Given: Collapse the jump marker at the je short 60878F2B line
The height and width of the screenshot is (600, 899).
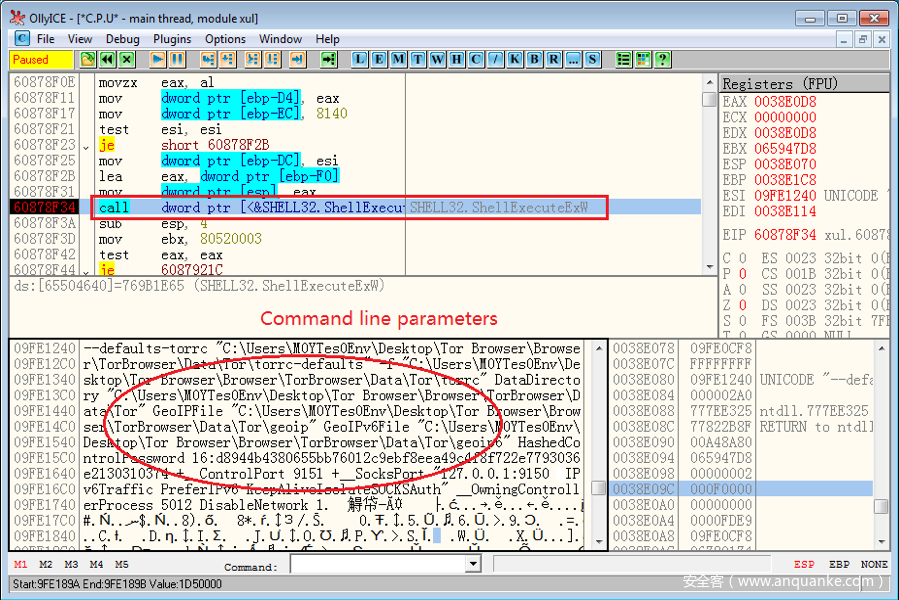Looking at the screenshot, I should pos(86,146).
